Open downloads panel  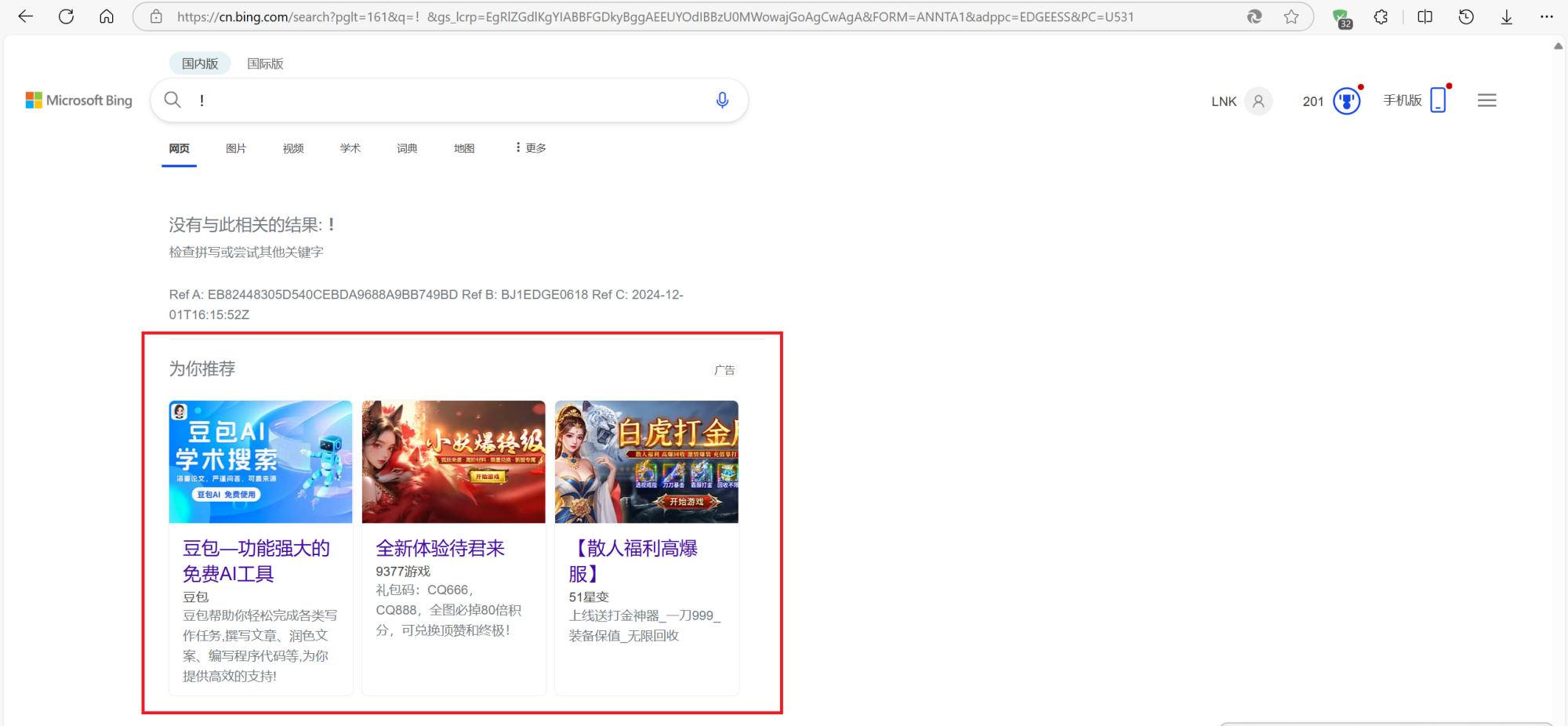(x=1507, y=16)
